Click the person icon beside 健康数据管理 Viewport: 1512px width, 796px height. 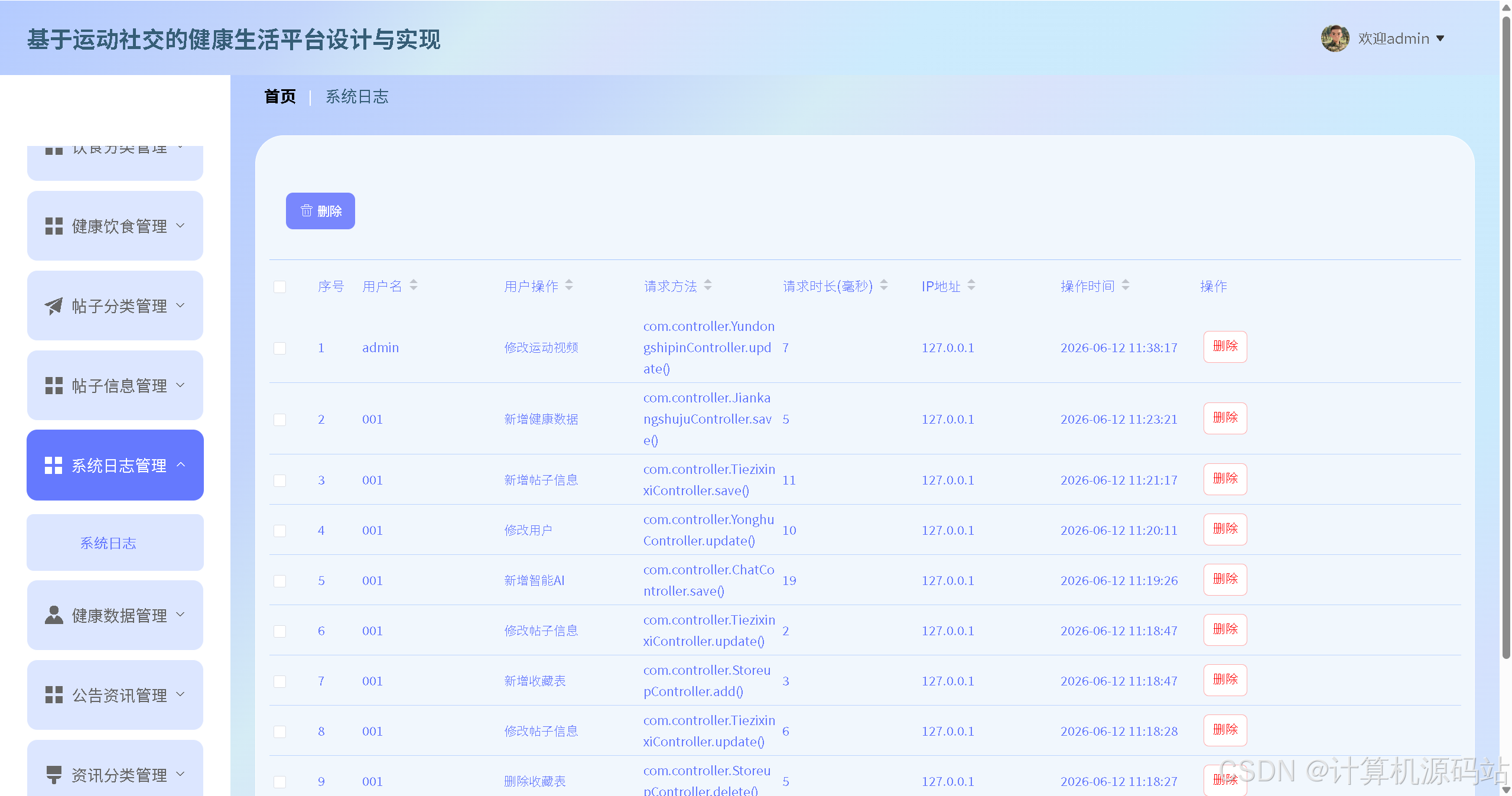[54, 615]
